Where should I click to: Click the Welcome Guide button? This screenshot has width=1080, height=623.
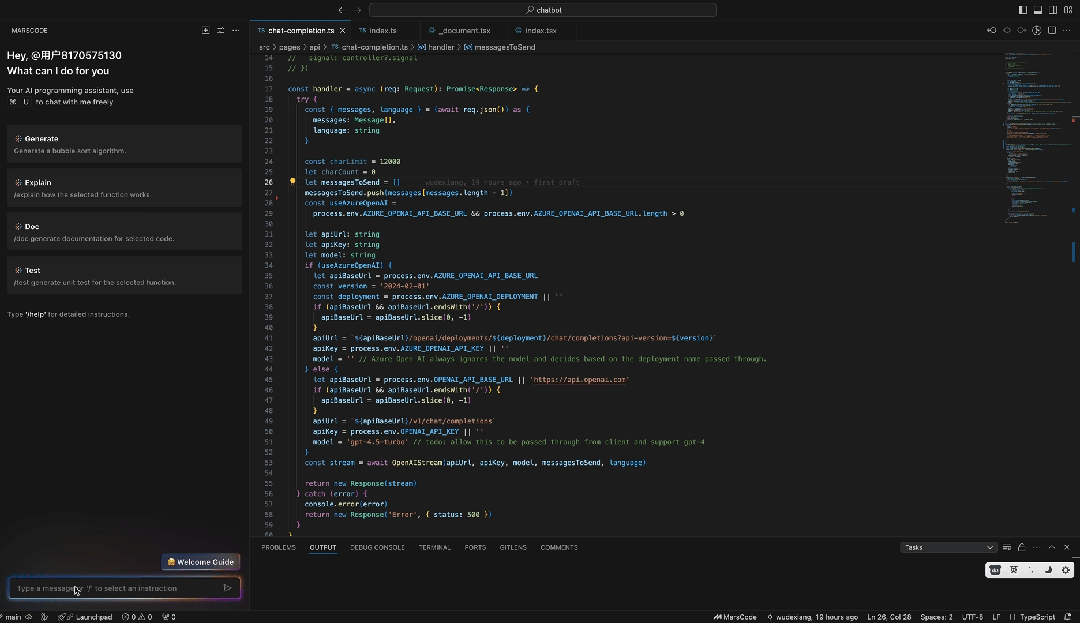pos(201,562)
